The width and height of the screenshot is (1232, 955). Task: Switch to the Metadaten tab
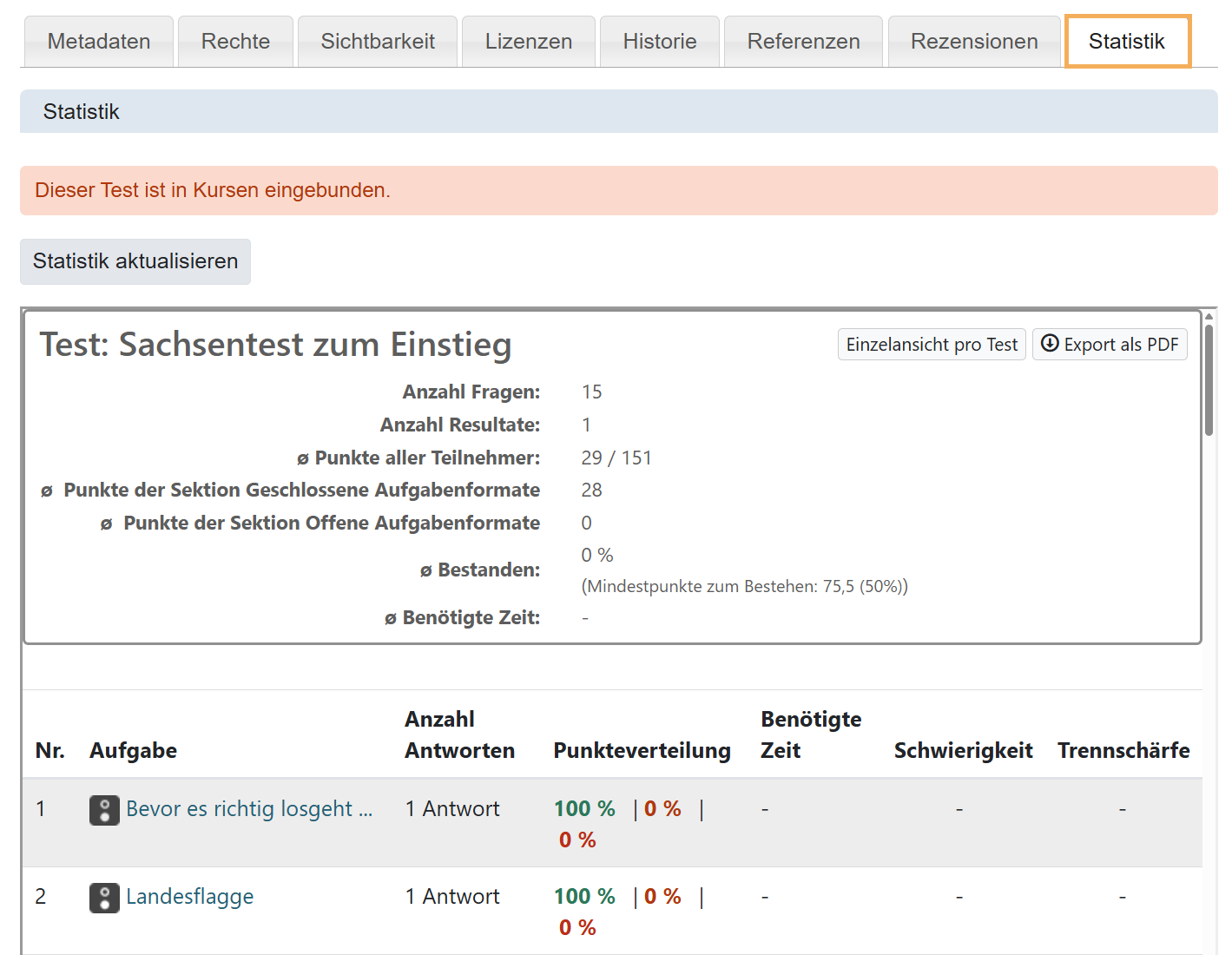pyautogui.click(x=98, y=41)
